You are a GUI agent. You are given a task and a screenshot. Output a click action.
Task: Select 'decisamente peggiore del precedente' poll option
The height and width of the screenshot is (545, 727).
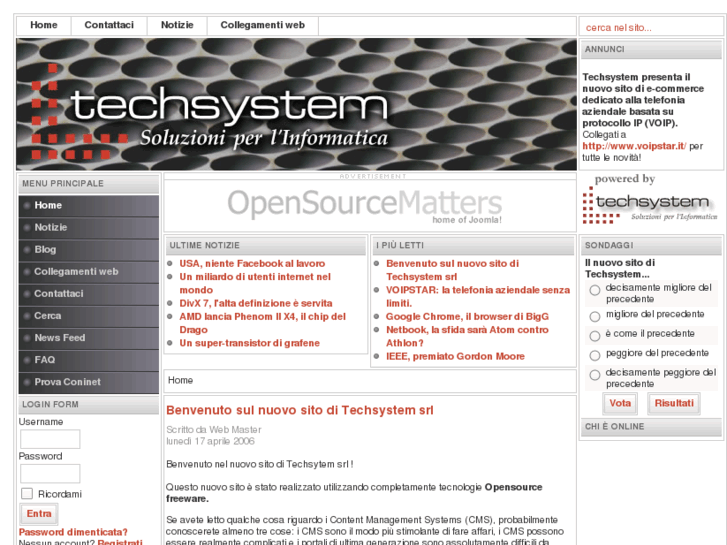(595, 375)
